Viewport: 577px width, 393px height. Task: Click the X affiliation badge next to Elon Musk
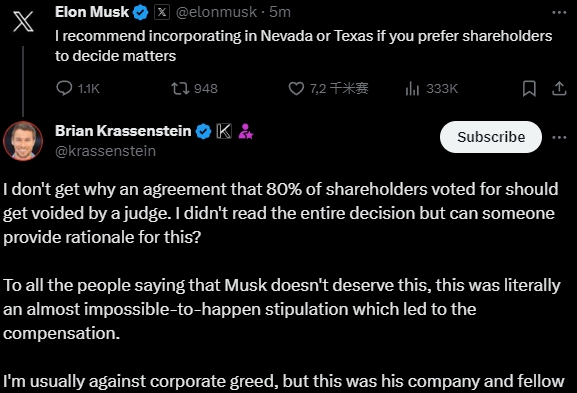162,12
